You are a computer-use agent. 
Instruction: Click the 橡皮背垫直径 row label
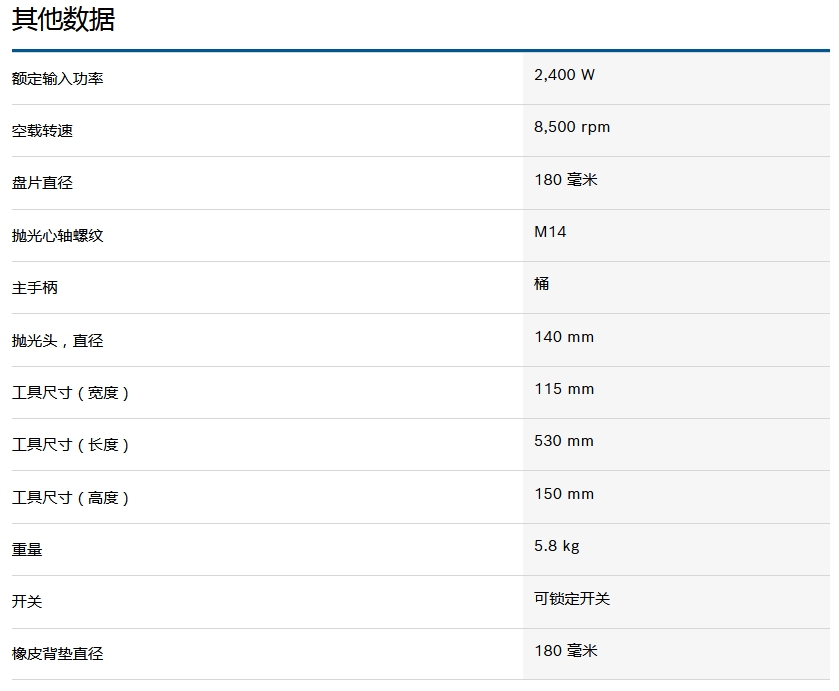(57, 654)
